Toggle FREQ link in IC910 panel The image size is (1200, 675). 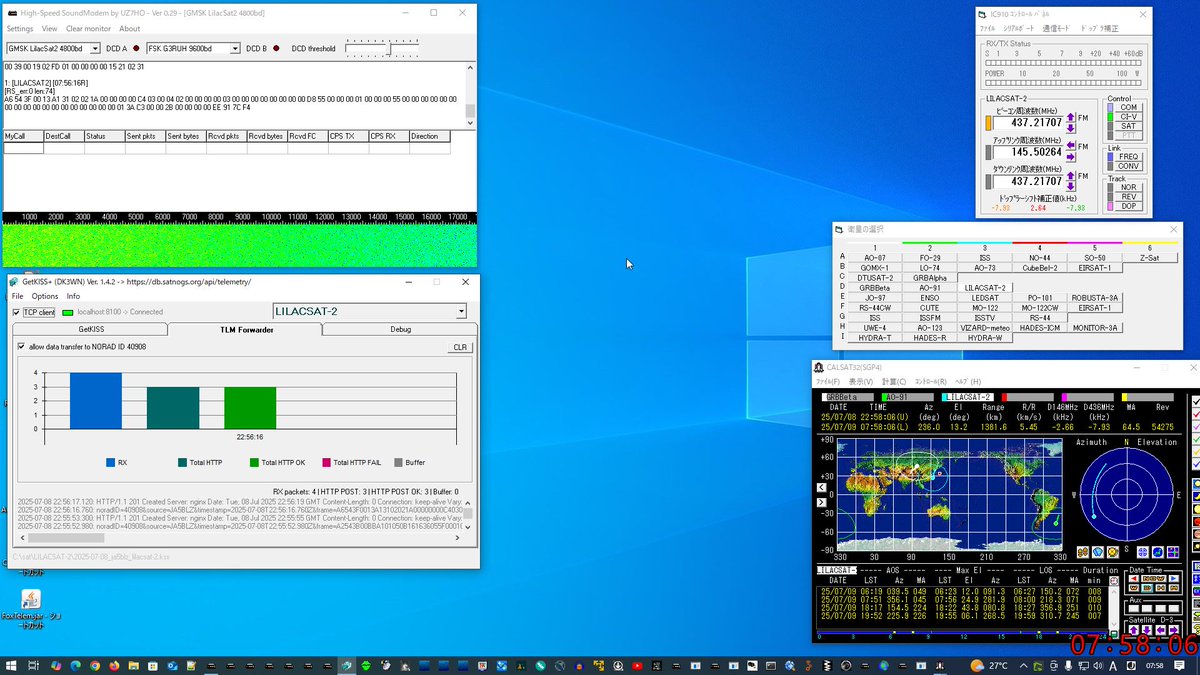coord(1128,157)
